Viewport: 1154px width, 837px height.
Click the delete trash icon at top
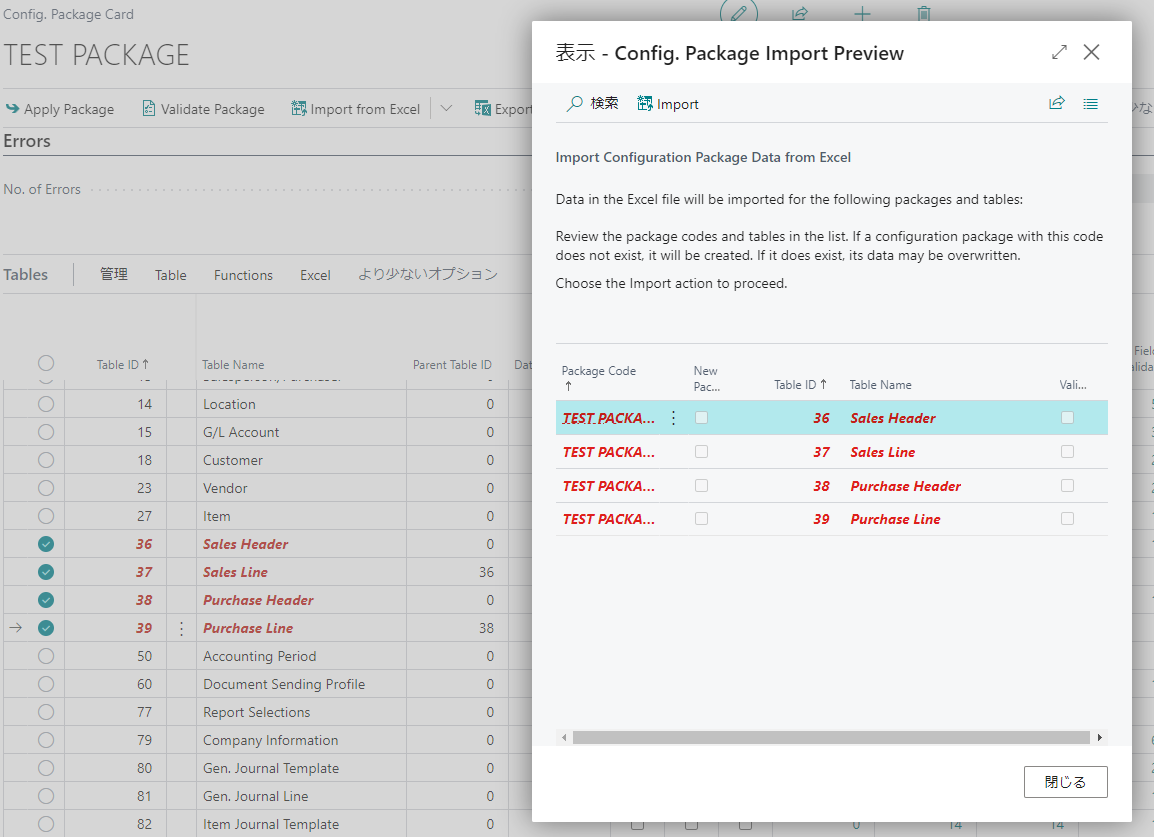[923, 13]
